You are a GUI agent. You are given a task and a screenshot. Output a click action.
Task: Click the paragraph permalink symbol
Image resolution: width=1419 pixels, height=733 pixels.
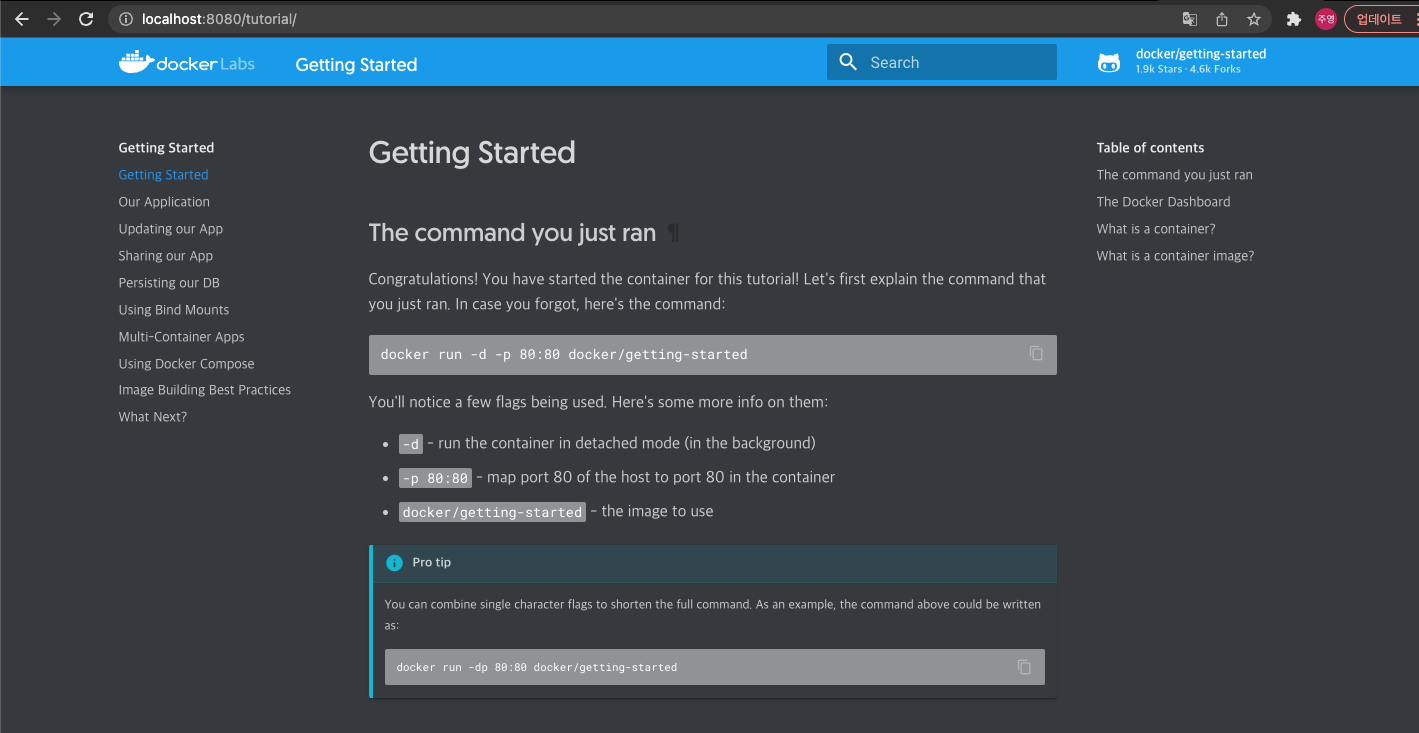click(x=674, y=233)
